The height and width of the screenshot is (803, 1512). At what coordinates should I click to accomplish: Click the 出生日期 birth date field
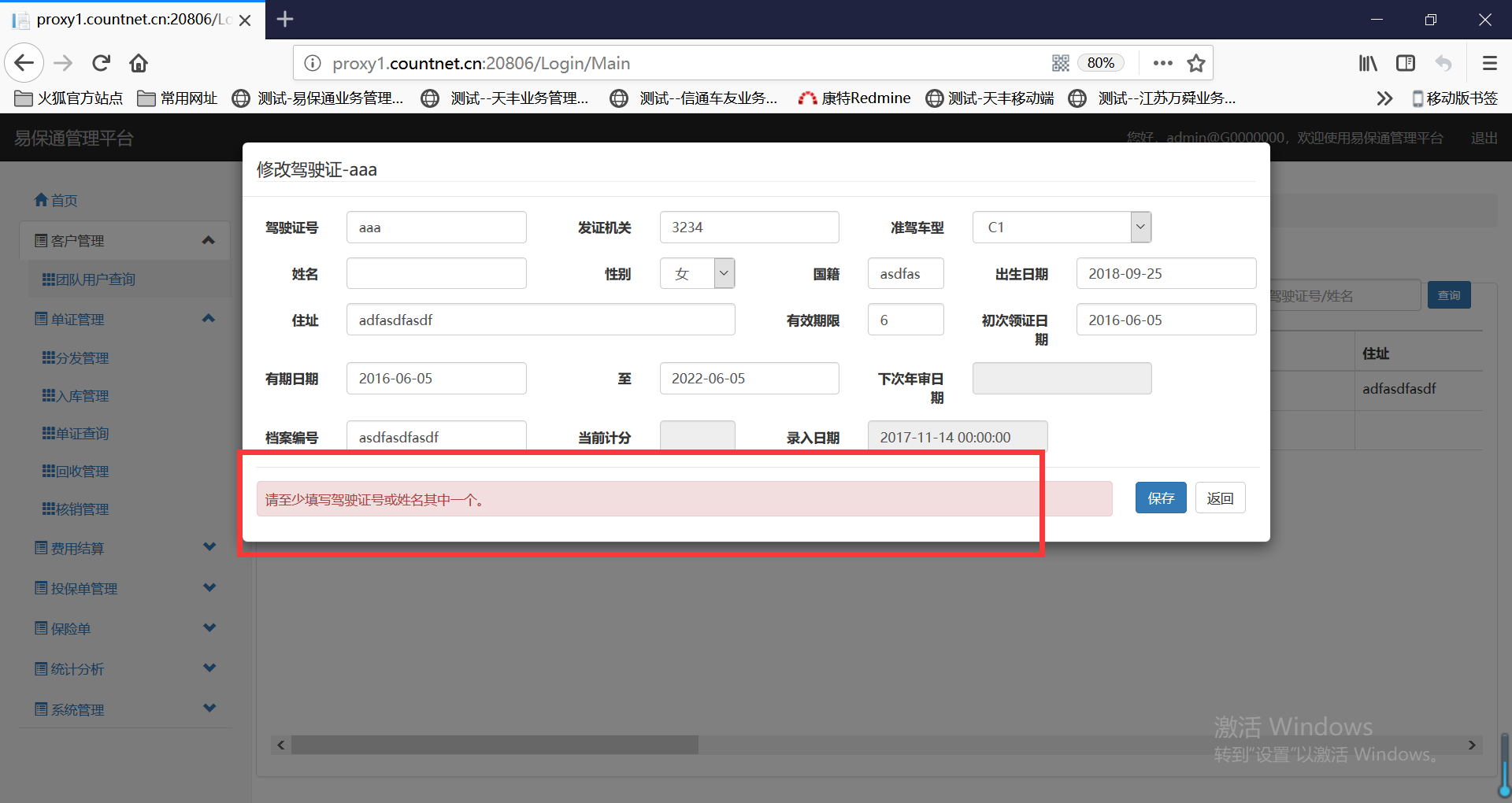(x=1165, y=274)
